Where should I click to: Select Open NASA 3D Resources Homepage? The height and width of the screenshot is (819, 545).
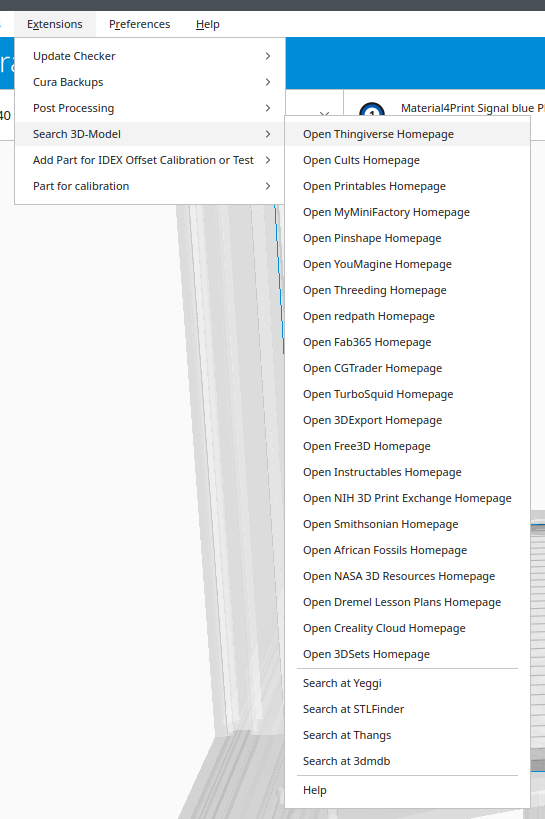coord(408,576)
